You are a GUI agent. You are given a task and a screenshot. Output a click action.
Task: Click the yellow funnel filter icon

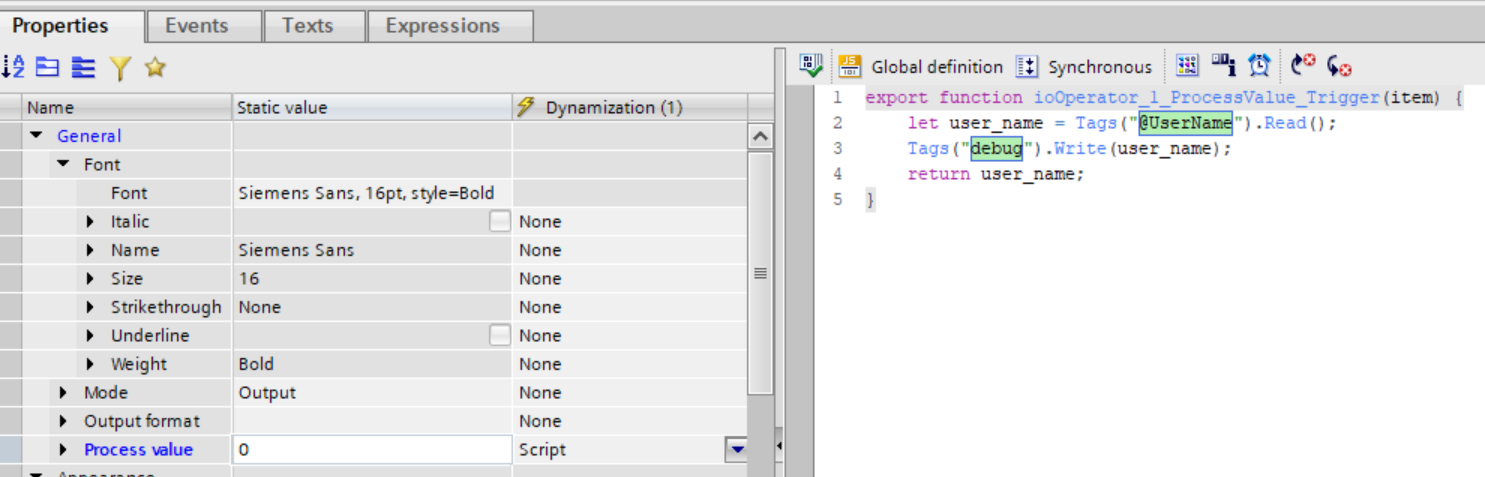coord(120,67)
